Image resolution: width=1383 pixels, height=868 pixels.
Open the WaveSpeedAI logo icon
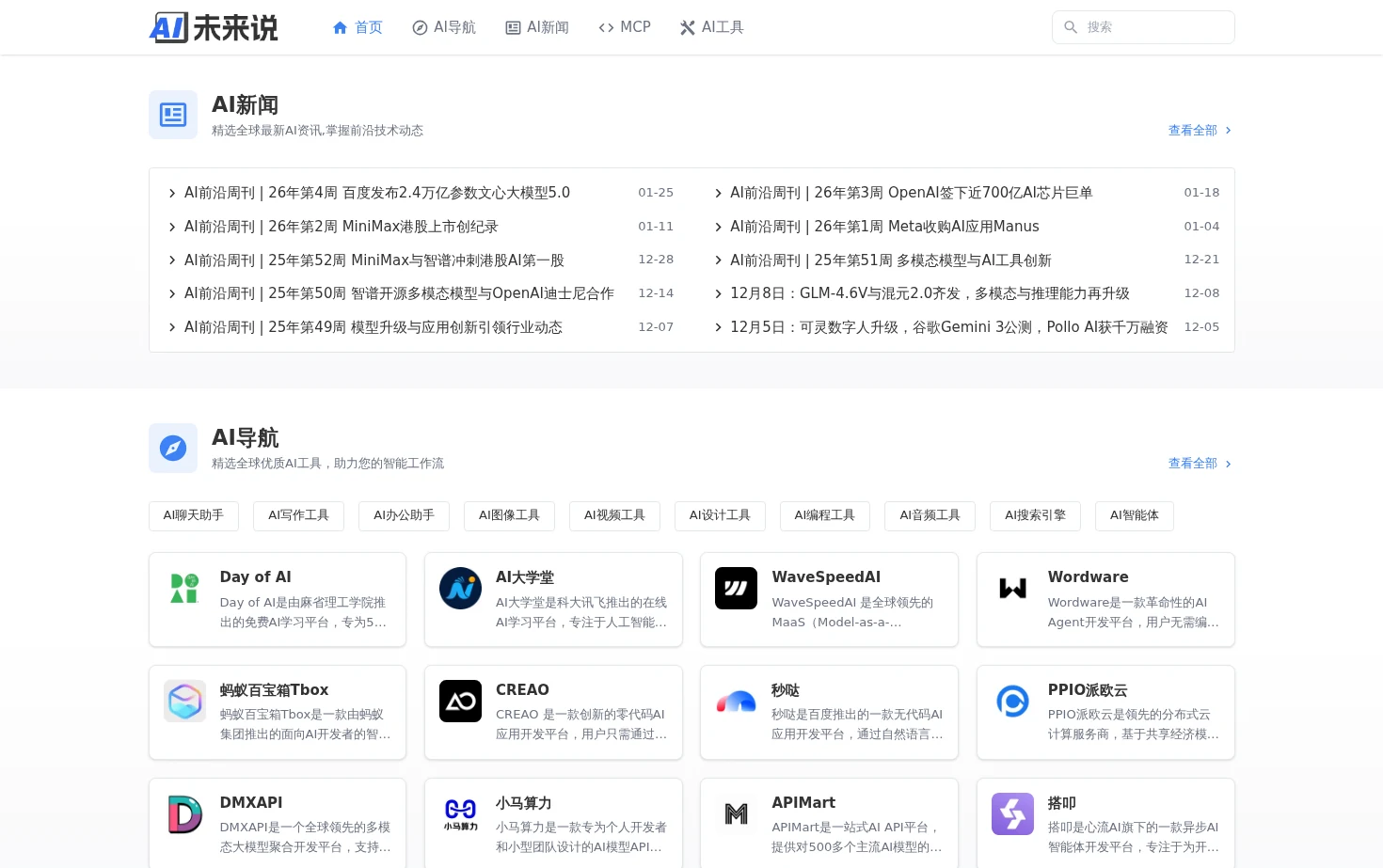[x=737, y=589]
